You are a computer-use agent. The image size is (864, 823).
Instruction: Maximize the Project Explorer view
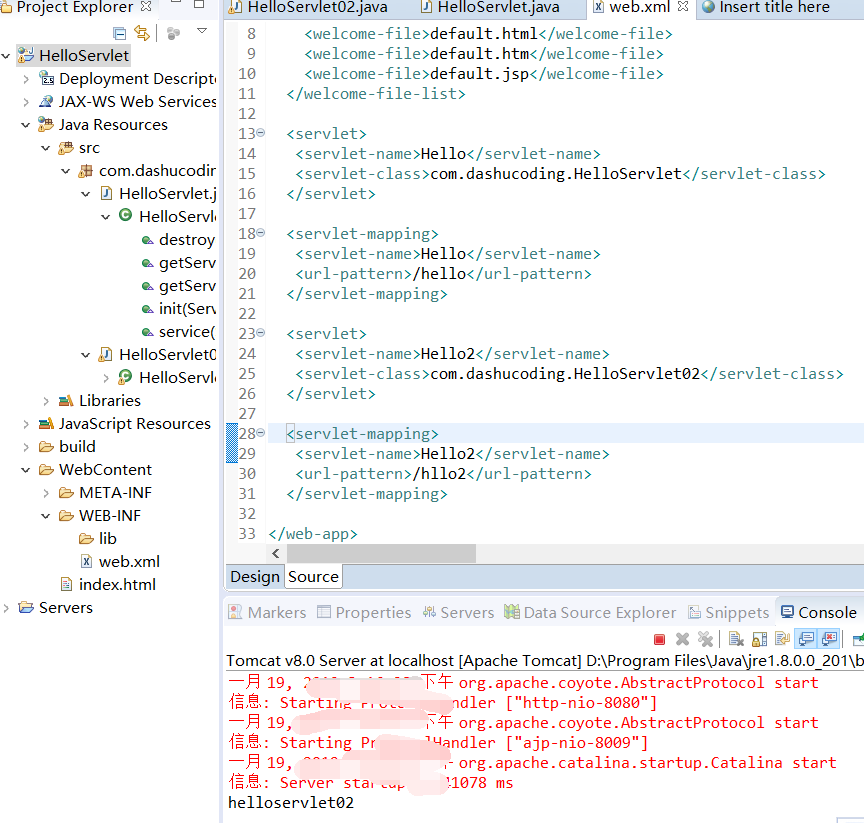(x=199, y=4)
